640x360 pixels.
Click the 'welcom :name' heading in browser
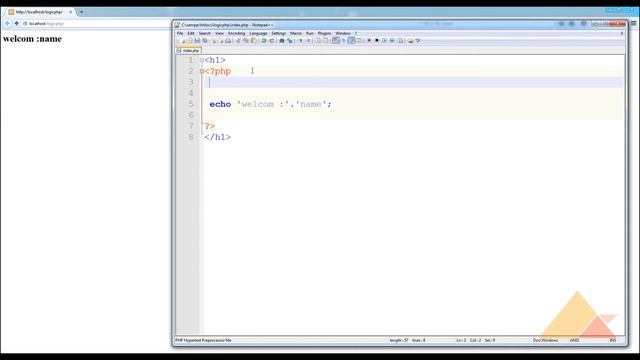[x=32, y=39]
